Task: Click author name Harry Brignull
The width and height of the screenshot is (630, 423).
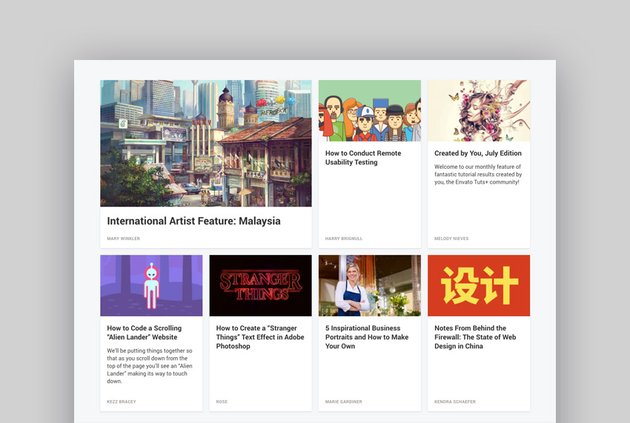Action: (344, 239)
